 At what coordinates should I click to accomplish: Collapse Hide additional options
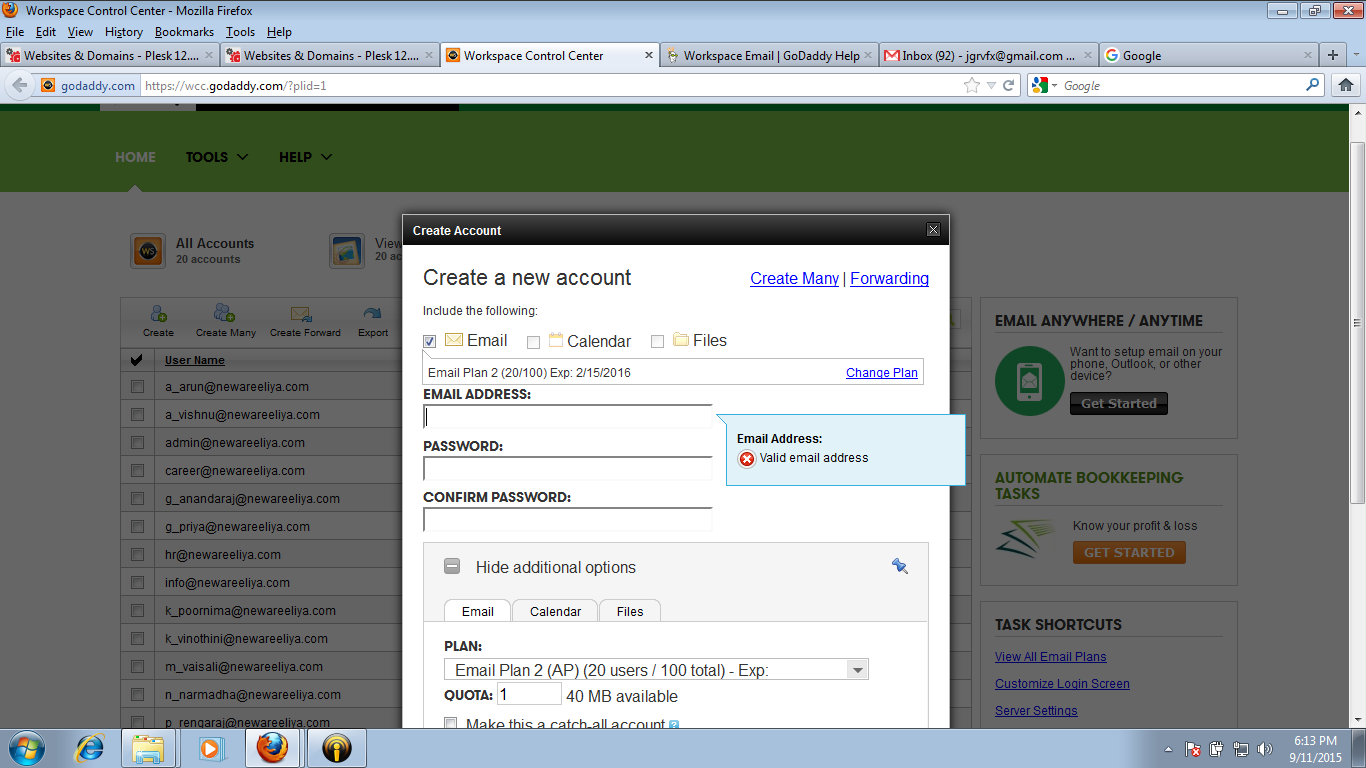click(452, 566)
